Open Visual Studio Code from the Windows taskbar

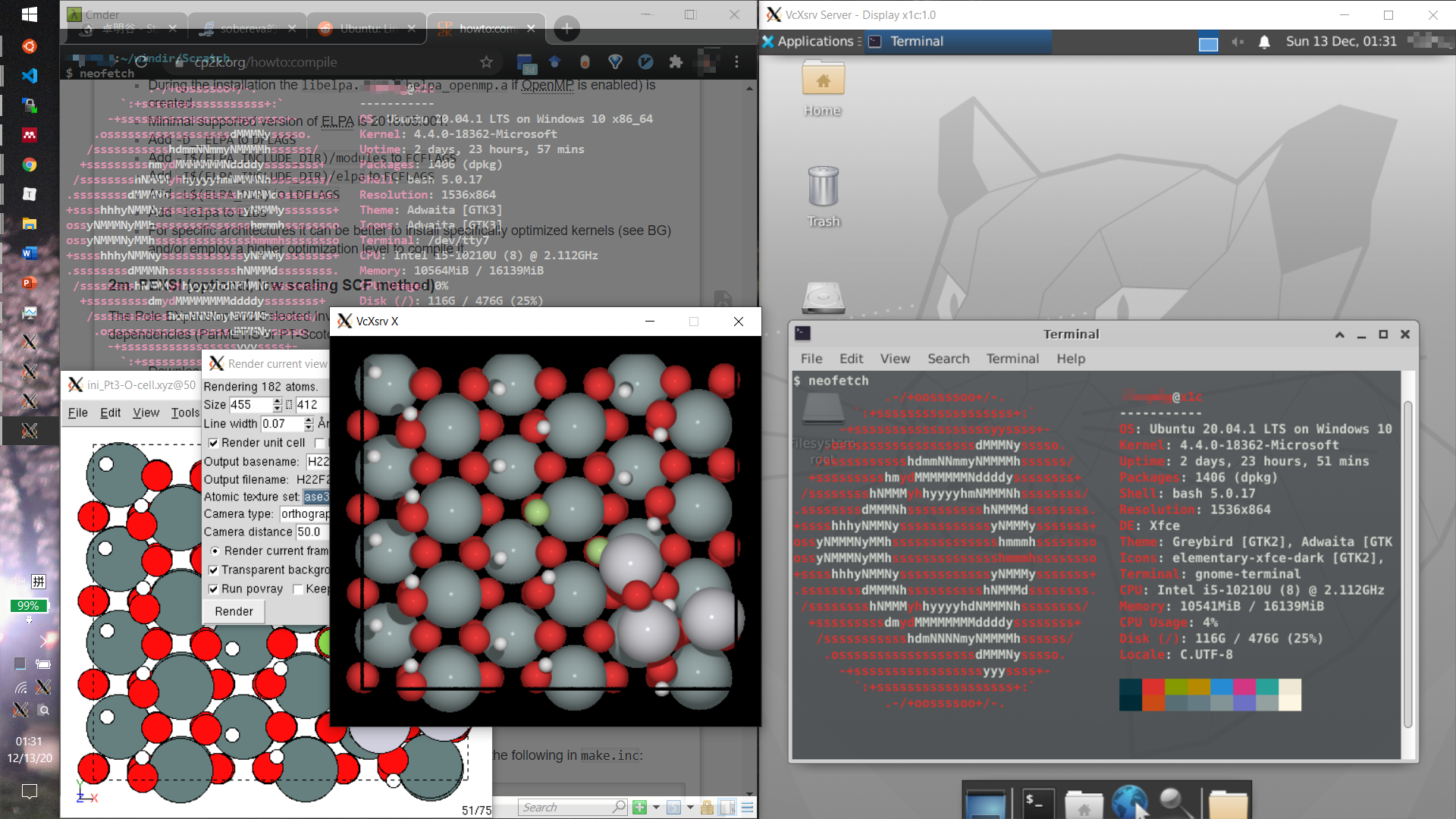(x=29, y=76)
